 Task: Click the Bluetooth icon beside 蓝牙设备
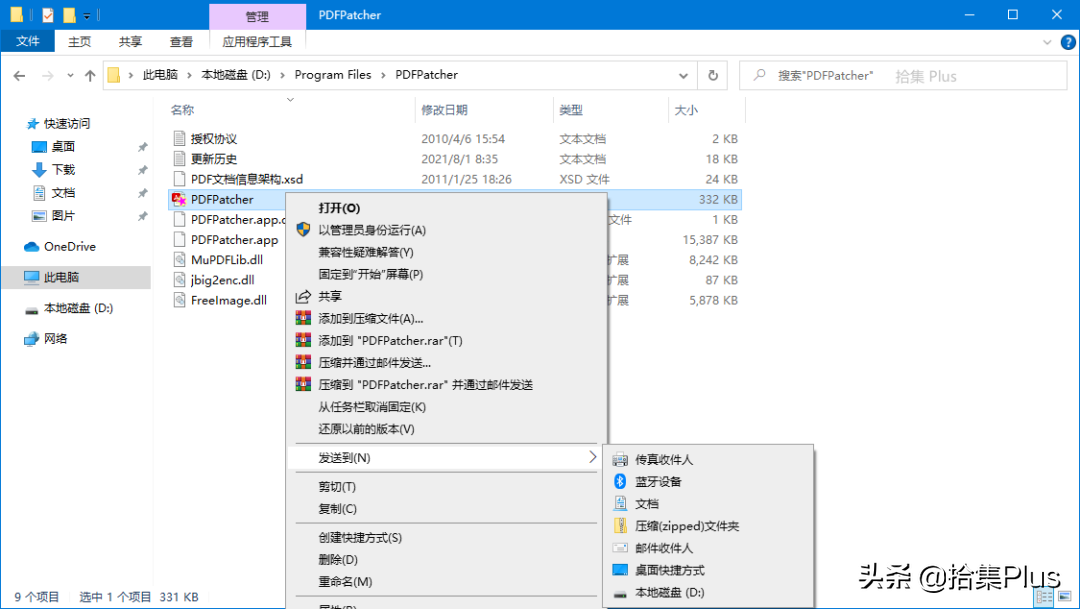pyautogui.click(x=620, y=482)
